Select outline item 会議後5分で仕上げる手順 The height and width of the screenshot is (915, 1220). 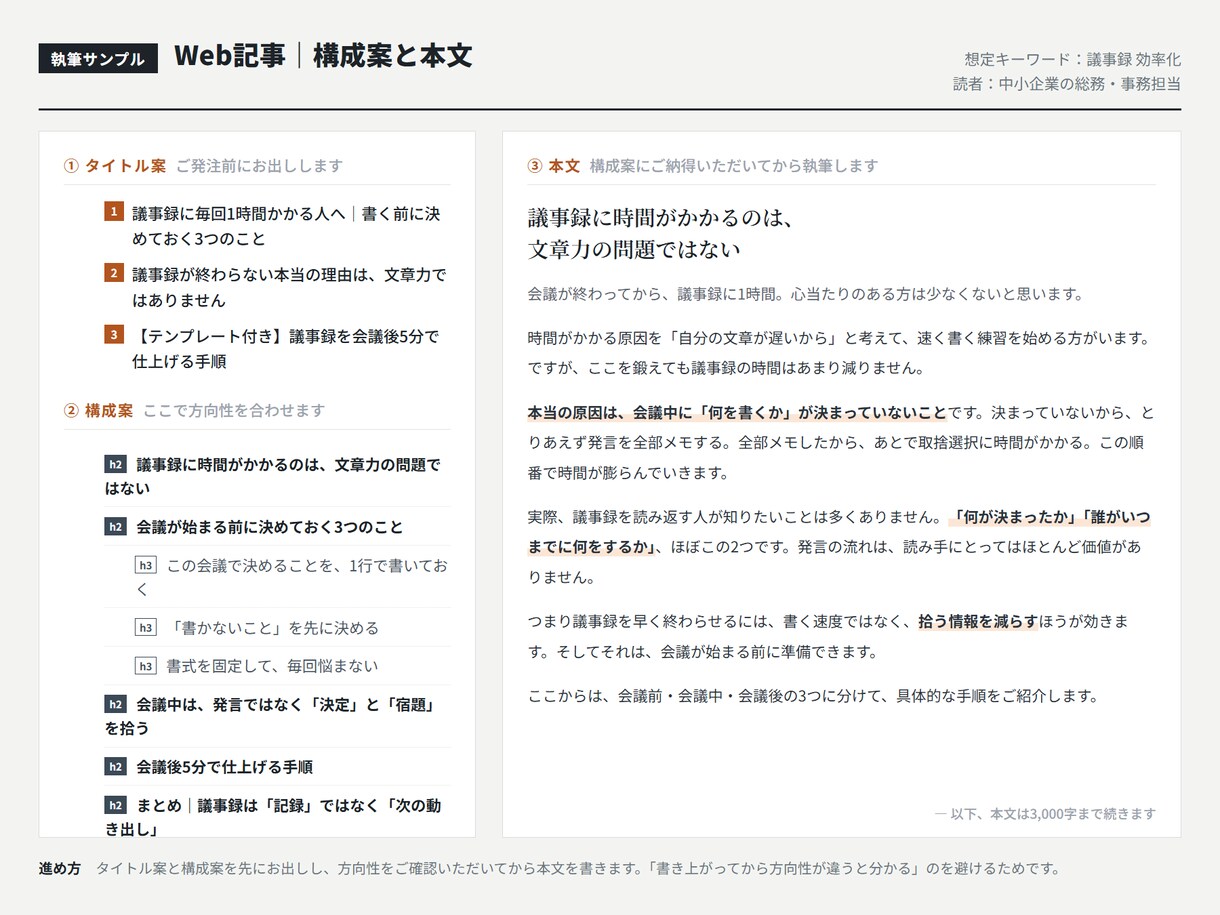coord(277,767)
